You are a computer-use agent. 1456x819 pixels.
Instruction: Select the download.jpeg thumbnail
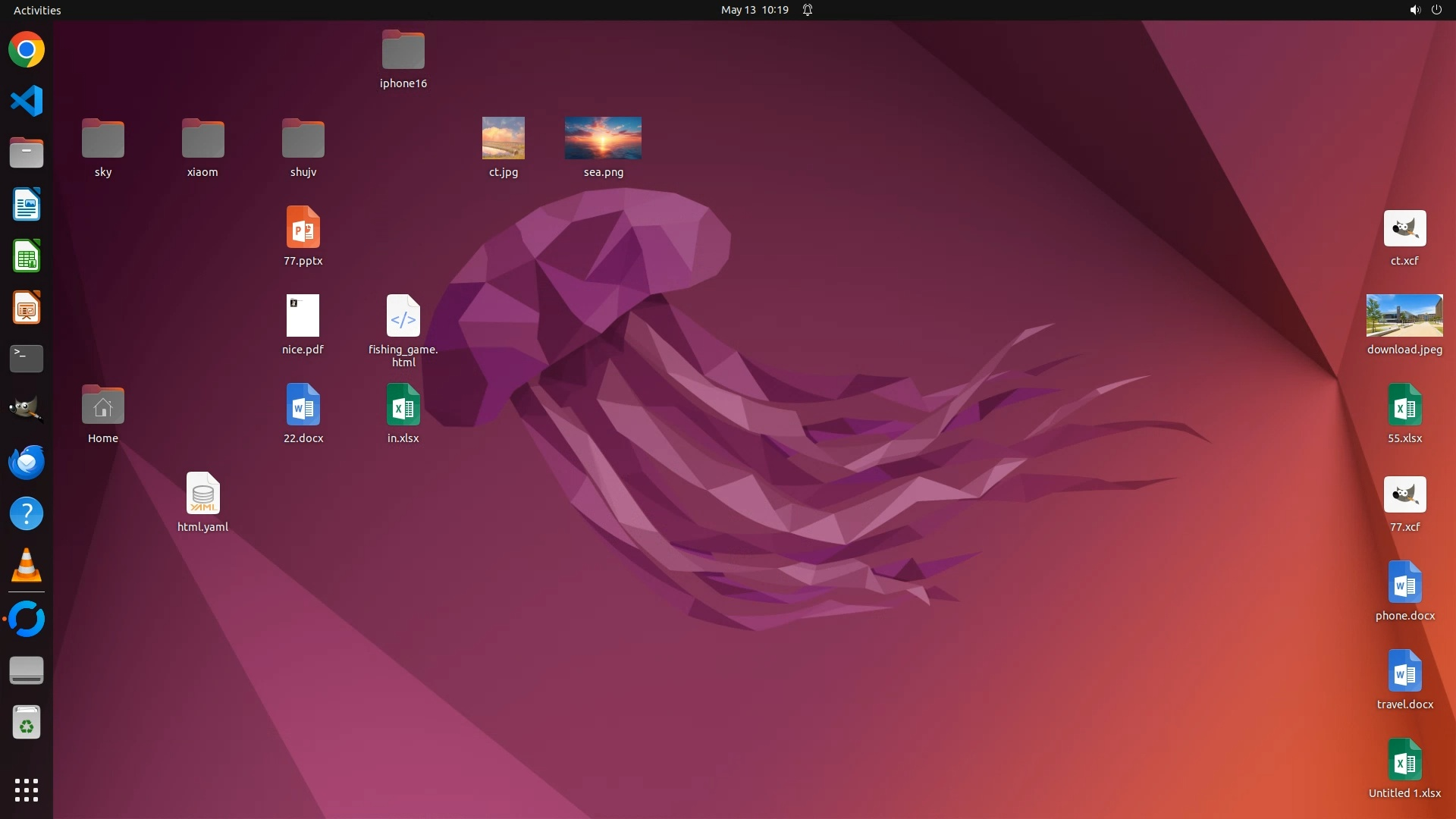coord(1404,315)
